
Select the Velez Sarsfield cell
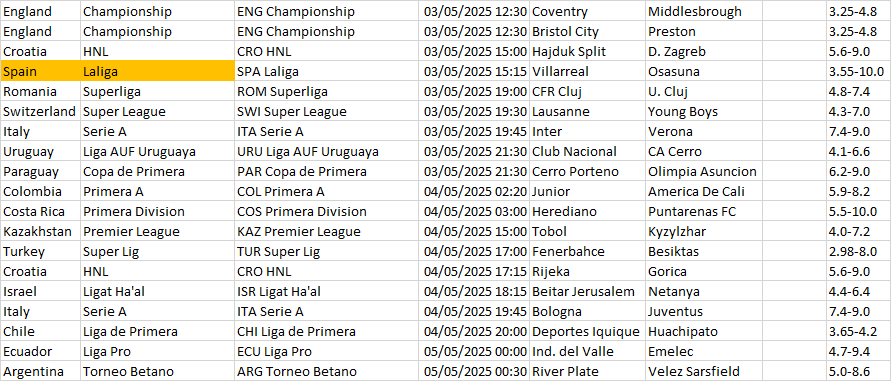(736, 371)
